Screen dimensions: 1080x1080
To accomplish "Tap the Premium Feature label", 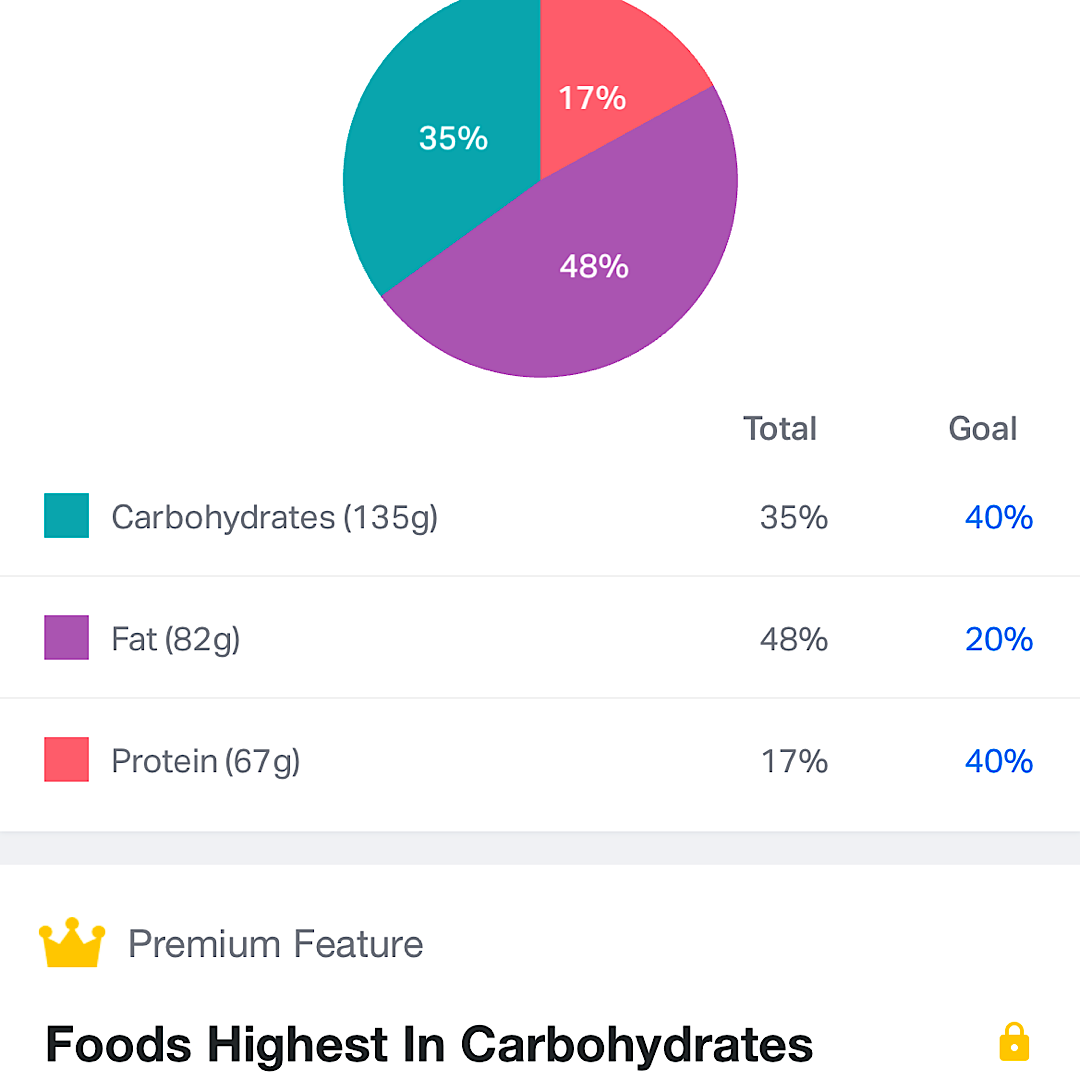I will [275, 944].
